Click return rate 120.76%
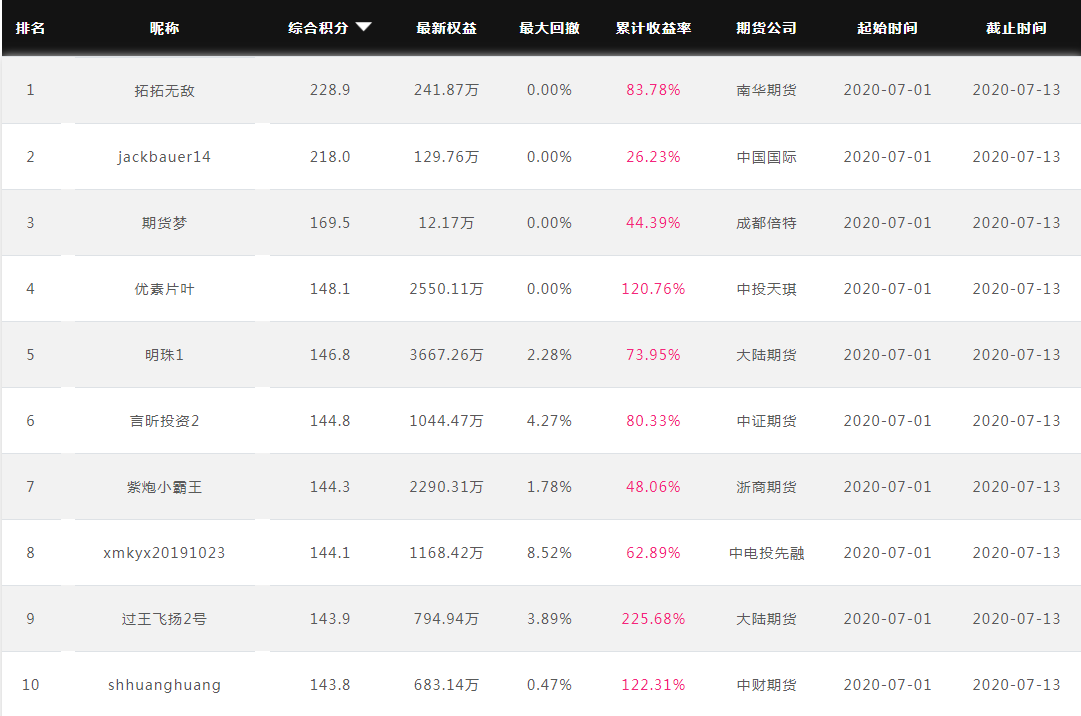The width and height of the screenshot is (1081, 716). coord(653,289)
